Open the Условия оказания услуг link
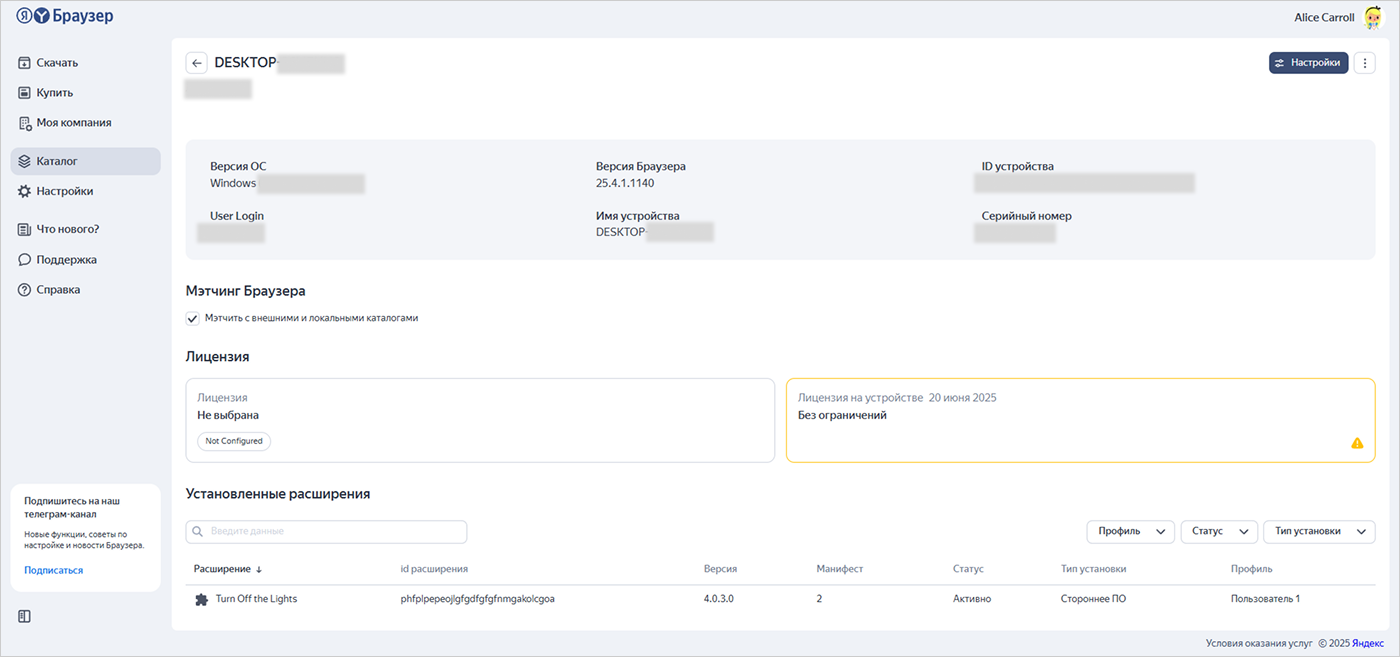 tap(1258, 644)
